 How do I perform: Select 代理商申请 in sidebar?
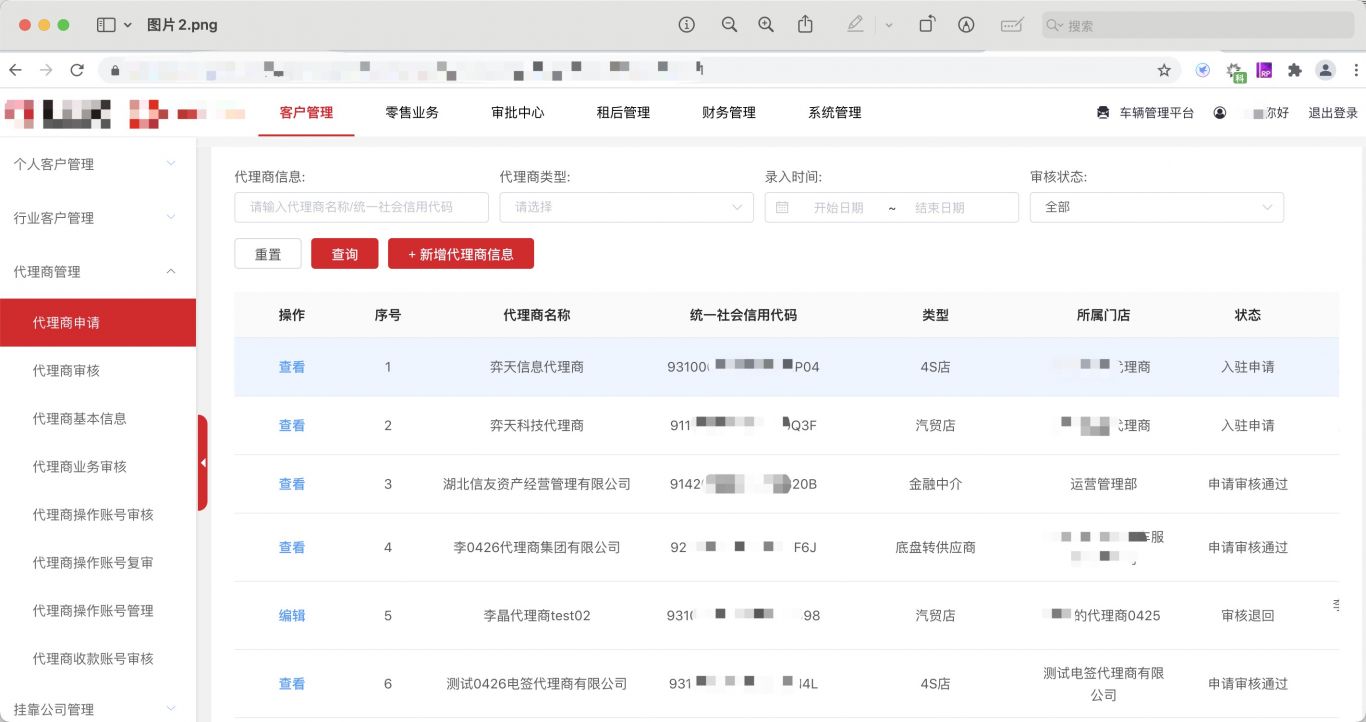[98, 323]
